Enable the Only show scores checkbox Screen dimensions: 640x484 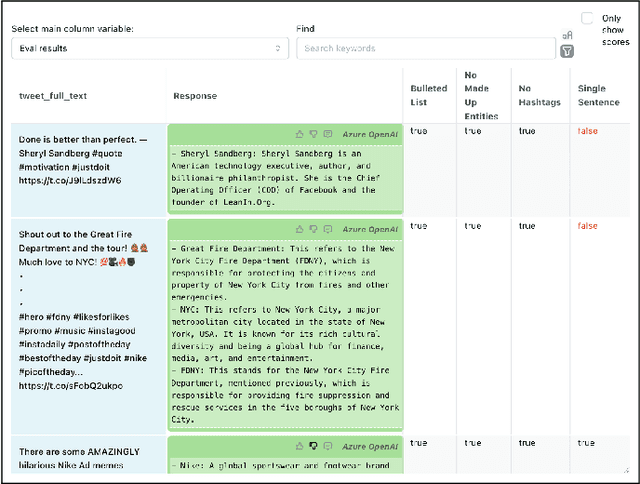587,18
